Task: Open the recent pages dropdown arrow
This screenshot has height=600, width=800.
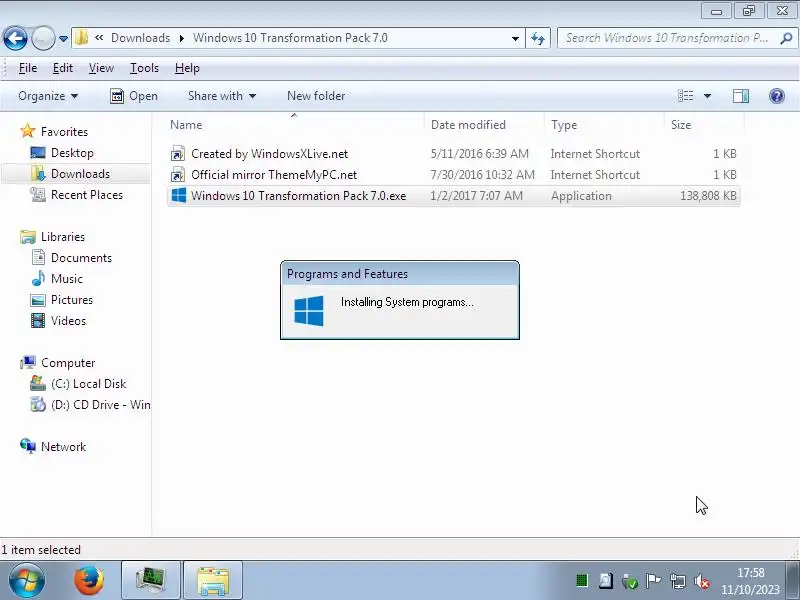Action: [63, 39]
